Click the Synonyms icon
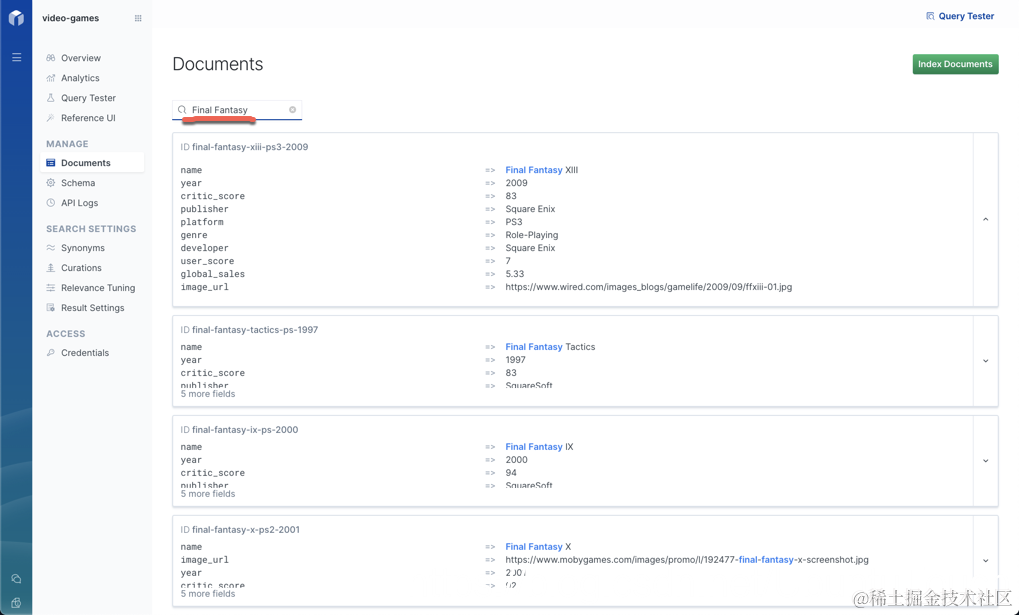The image size is (1019, 615). (x=51, y=248)
